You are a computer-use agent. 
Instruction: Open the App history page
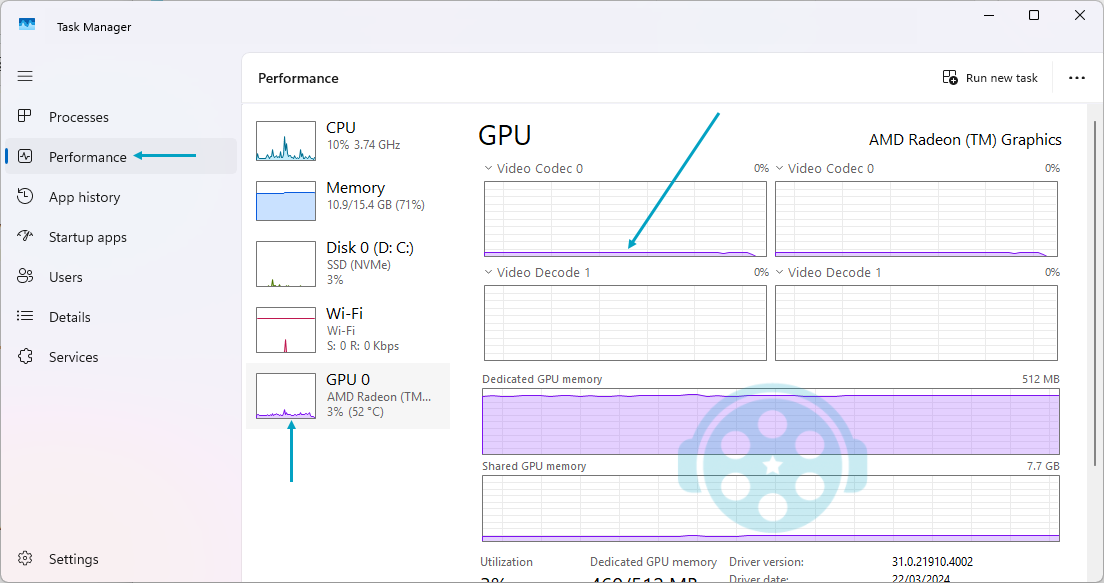click(x=121, y=197)
